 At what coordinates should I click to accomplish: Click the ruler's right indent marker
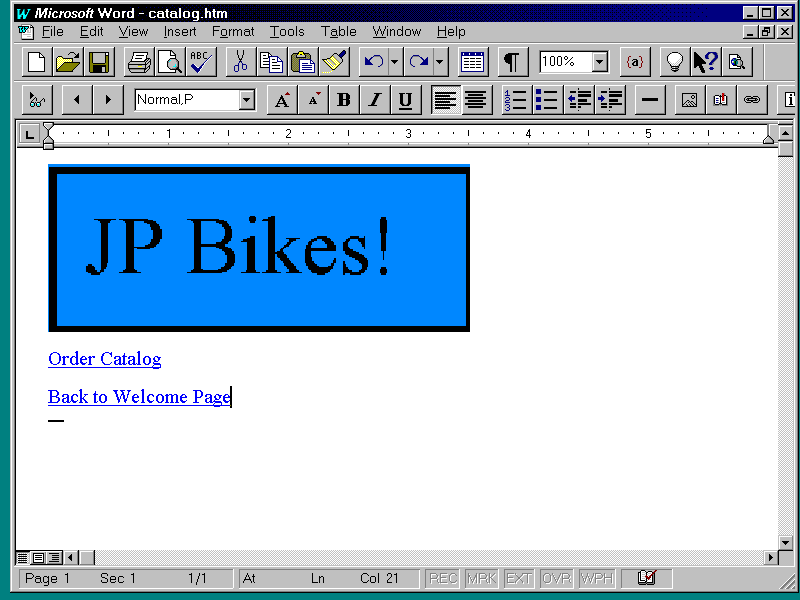[768, 137]
